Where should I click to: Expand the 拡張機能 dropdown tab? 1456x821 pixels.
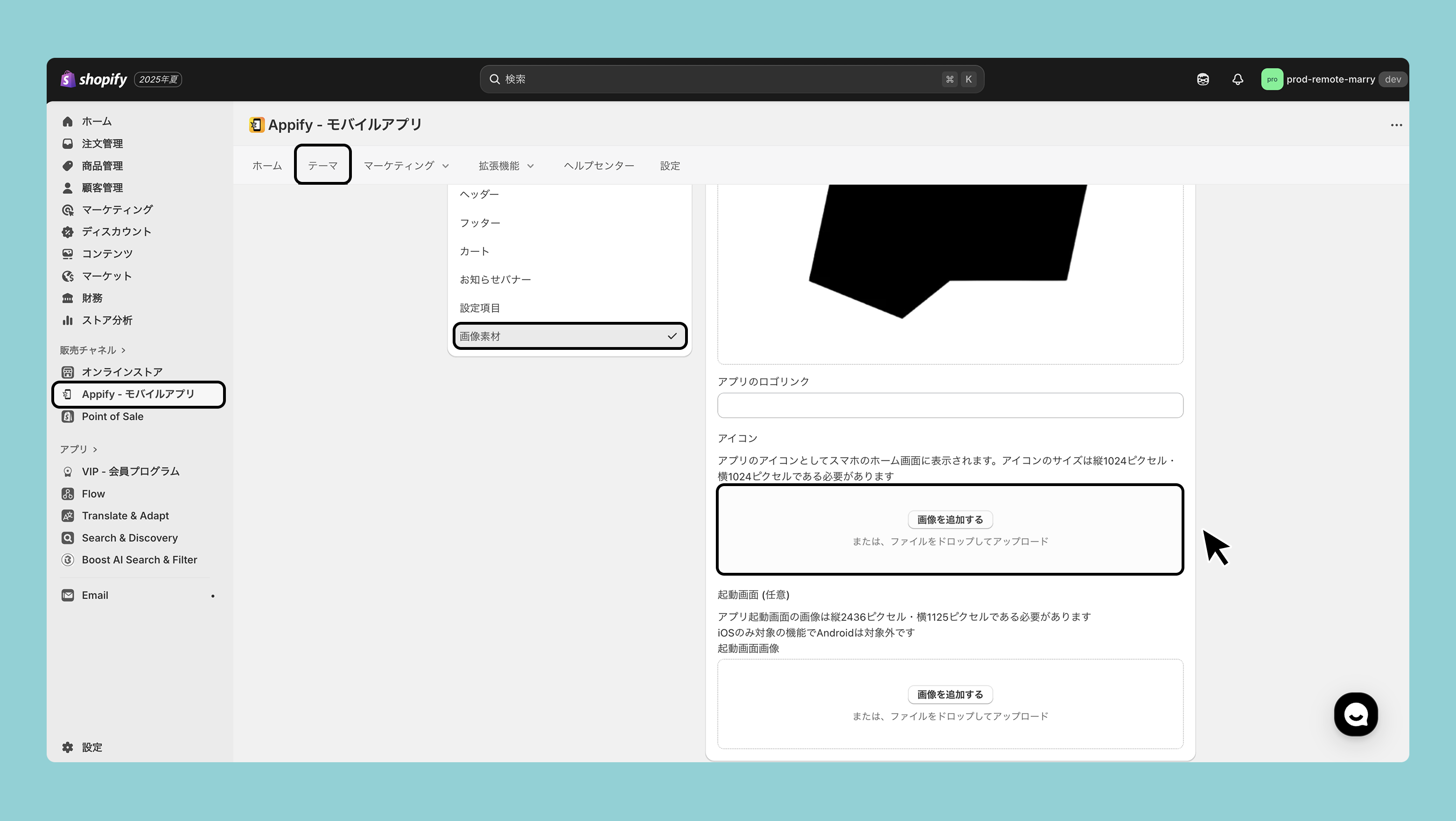click(x=506, y=166)
